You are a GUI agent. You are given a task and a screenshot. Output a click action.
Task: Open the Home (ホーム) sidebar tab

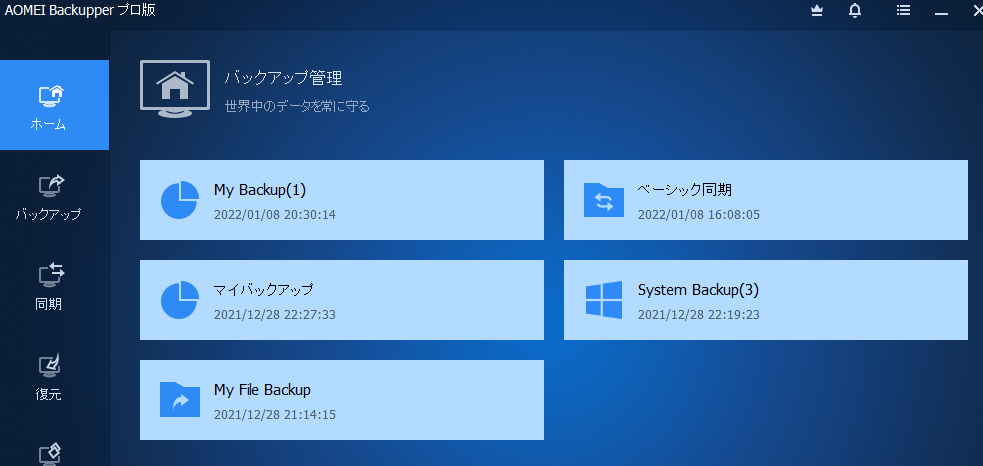pos(54,105)
